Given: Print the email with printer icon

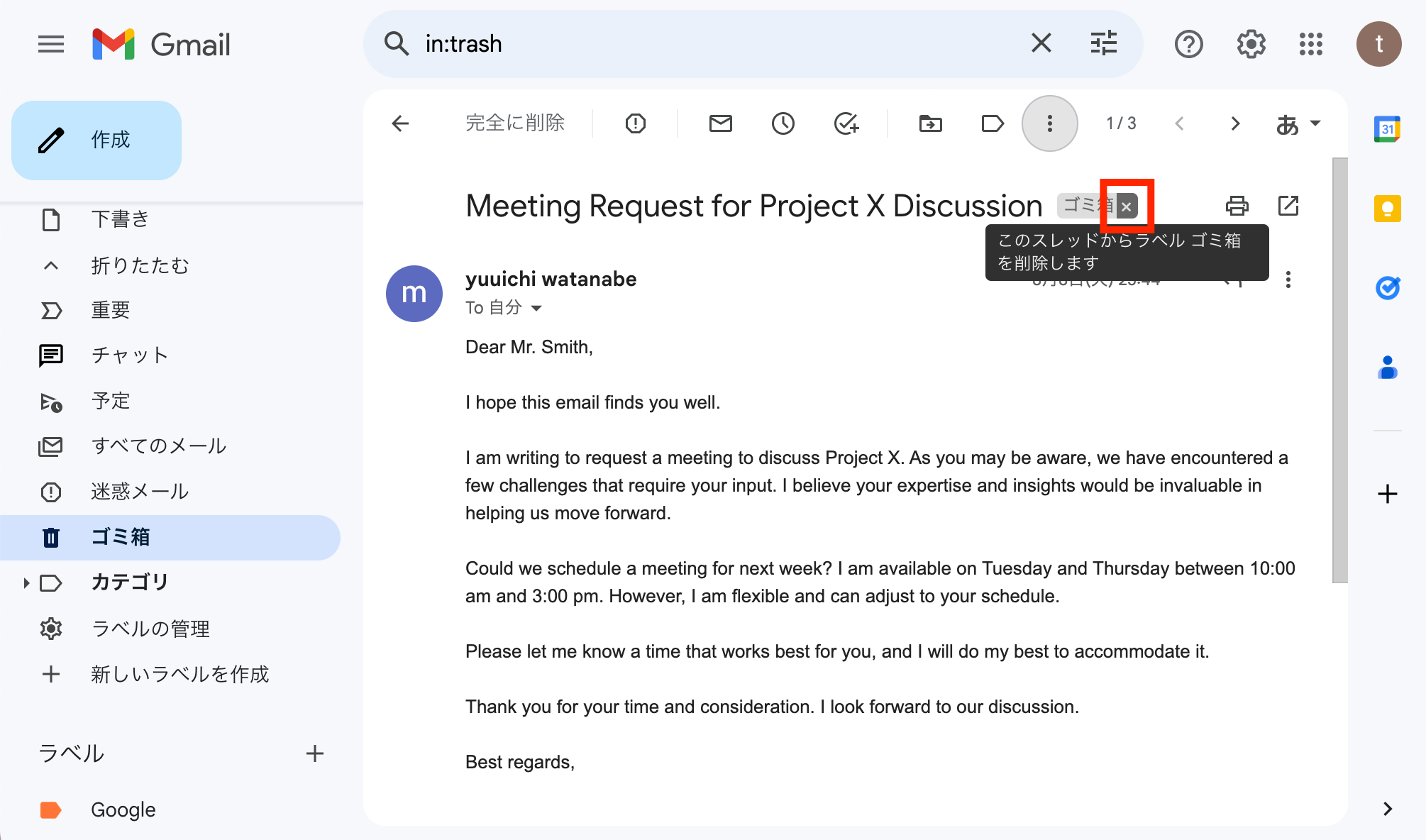Looking at the screenshot, I should click(x=1237, y=206).
